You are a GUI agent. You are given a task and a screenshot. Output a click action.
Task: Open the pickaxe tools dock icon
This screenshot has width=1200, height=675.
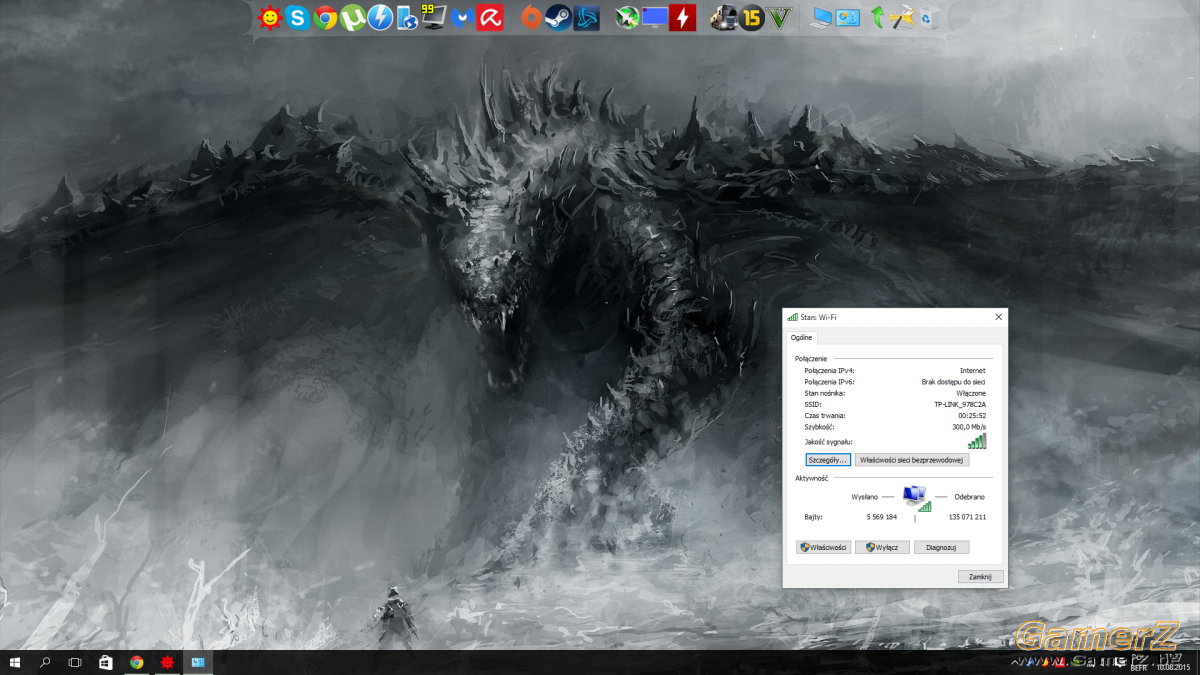pos(902,17)
